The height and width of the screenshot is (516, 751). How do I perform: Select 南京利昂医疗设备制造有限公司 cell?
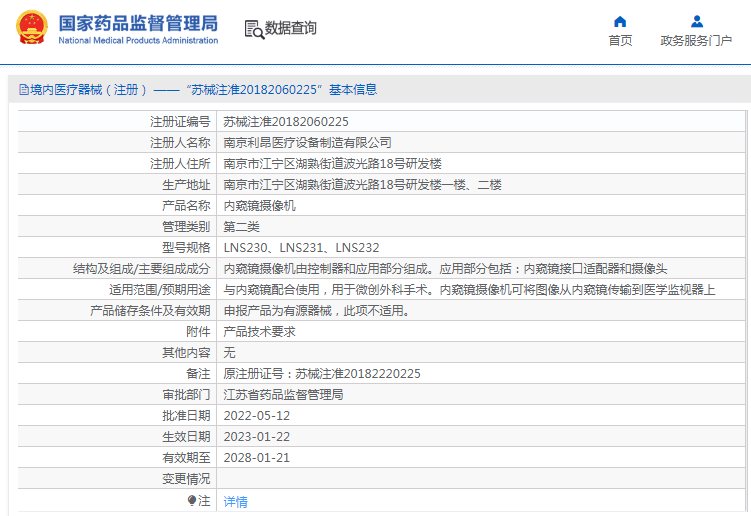(x=307, y=143)
